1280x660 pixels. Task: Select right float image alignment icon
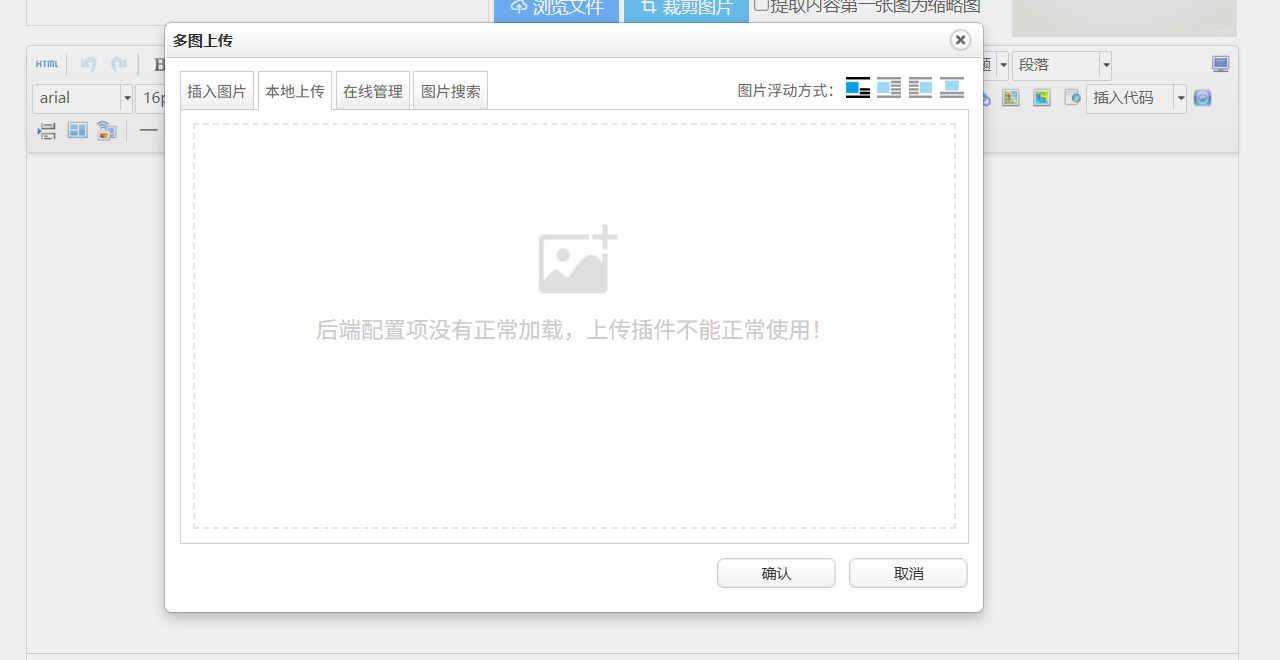click(920, 88)
